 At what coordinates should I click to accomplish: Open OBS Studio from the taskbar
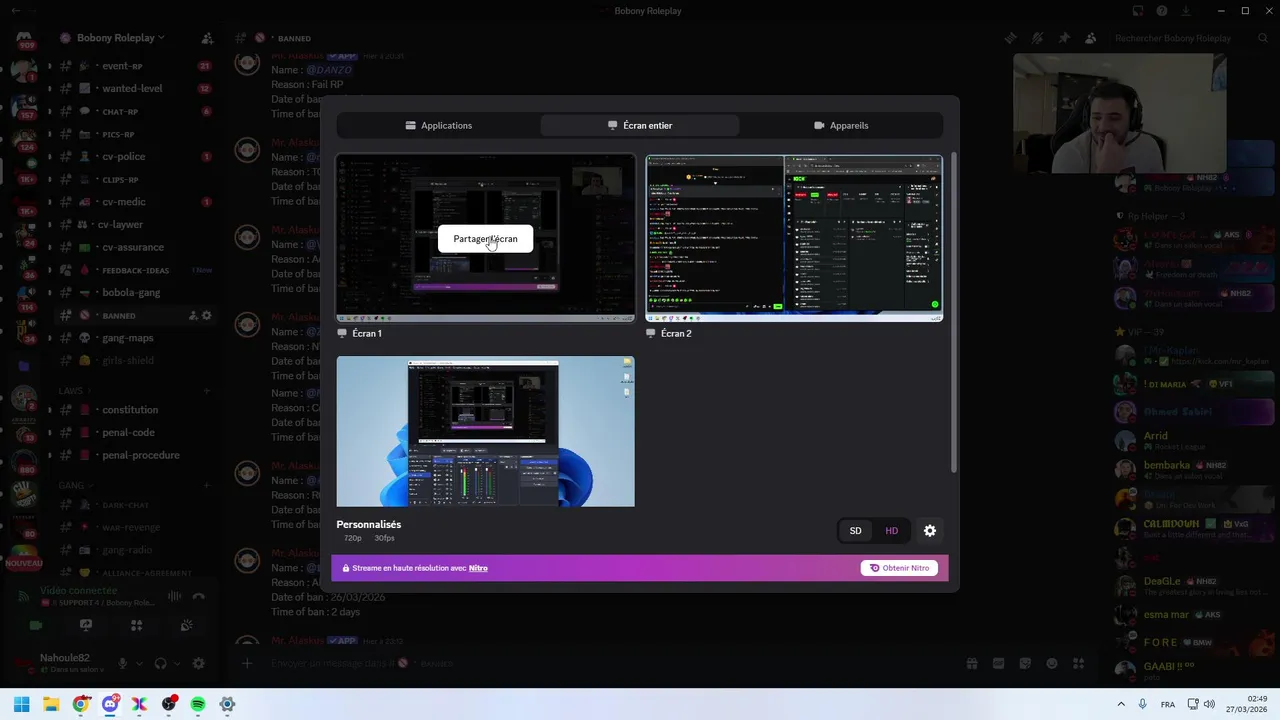(169, 704)
